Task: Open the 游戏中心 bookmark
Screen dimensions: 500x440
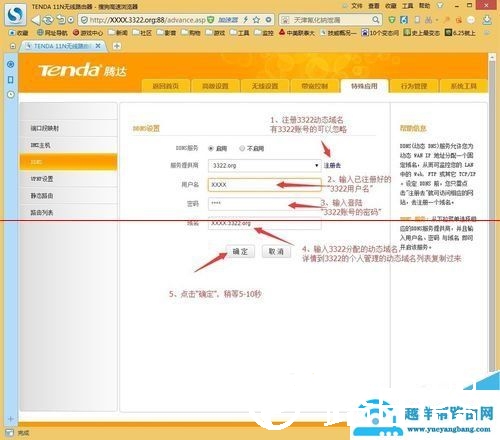Action: [88, 33]
